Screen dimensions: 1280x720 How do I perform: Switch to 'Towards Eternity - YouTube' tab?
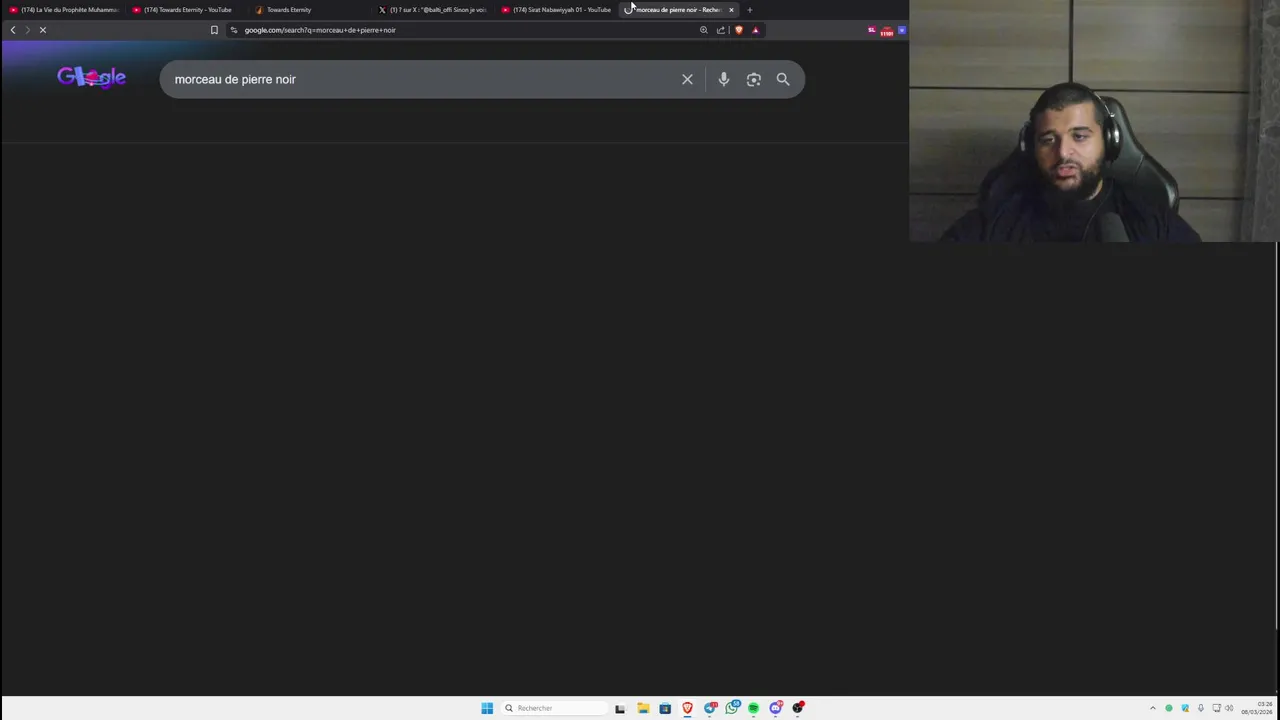pyautogui.click(x=187, y=10)
